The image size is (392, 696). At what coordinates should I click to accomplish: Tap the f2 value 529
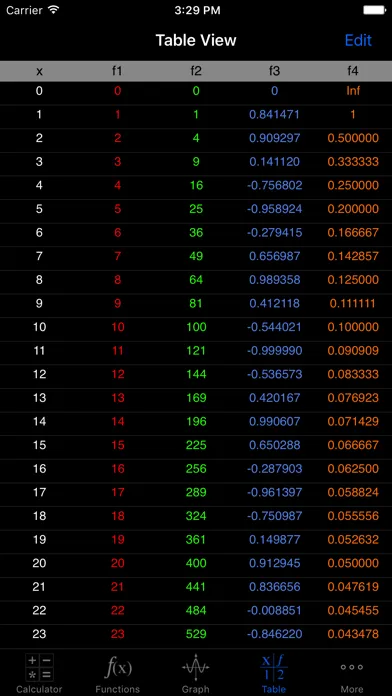pos(196,634)
